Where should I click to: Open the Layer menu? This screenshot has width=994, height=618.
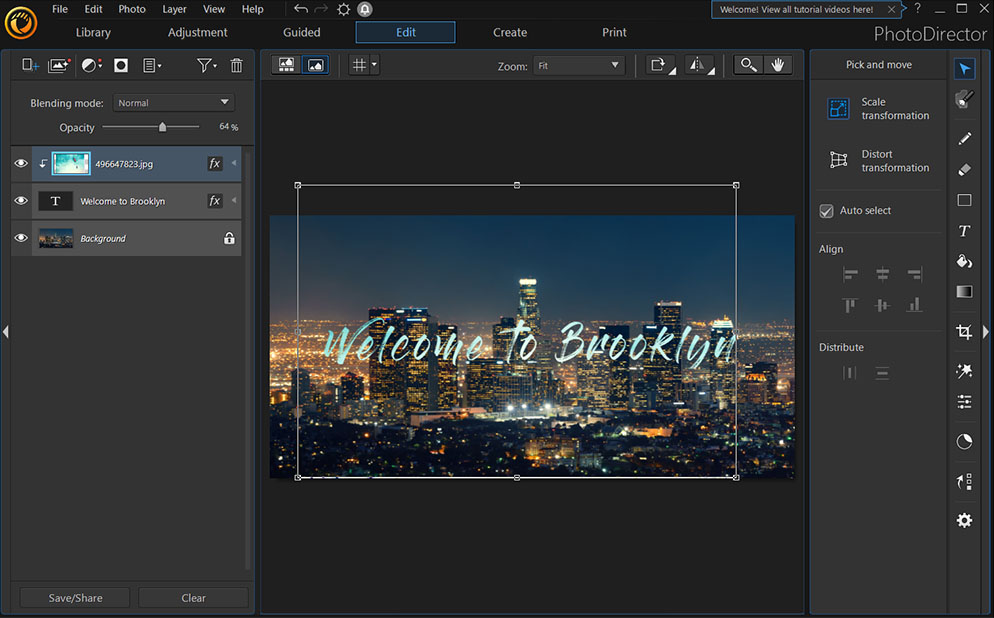pyautogui.click(x=174, y=9)
